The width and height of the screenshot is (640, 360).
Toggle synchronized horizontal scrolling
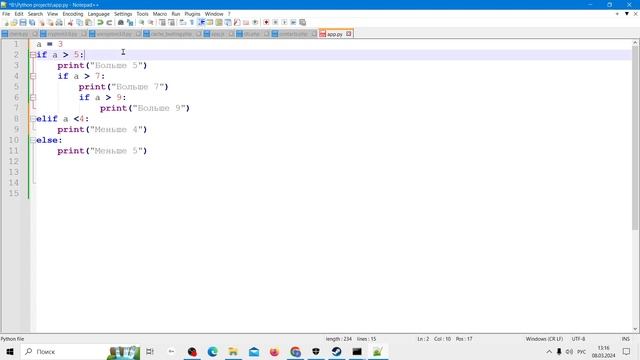pyautogui.click(x=171, y=22)
